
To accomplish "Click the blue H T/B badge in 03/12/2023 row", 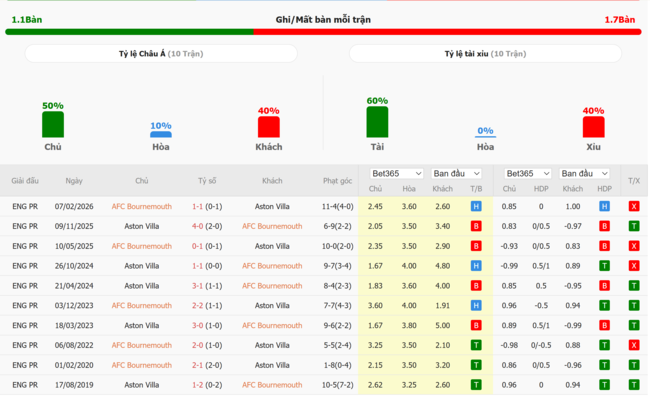I will coord(476,306).
